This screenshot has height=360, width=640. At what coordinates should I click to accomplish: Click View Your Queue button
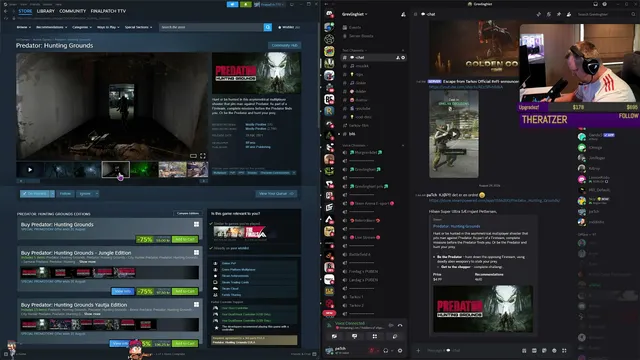coord(276,193)
